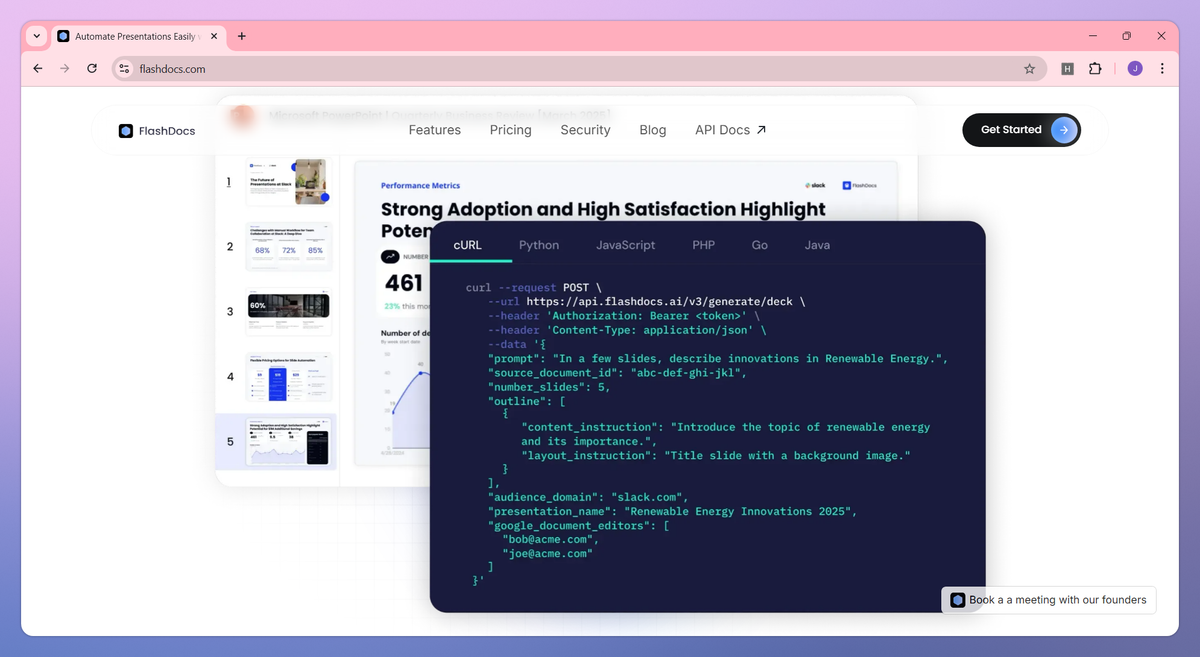
Task: Open the Pricing nav link
Action: [511, 130]
